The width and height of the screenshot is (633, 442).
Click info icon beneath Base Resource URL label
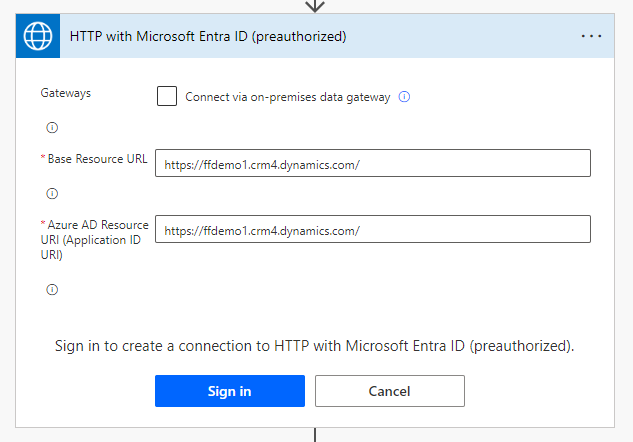coord(52,193)
